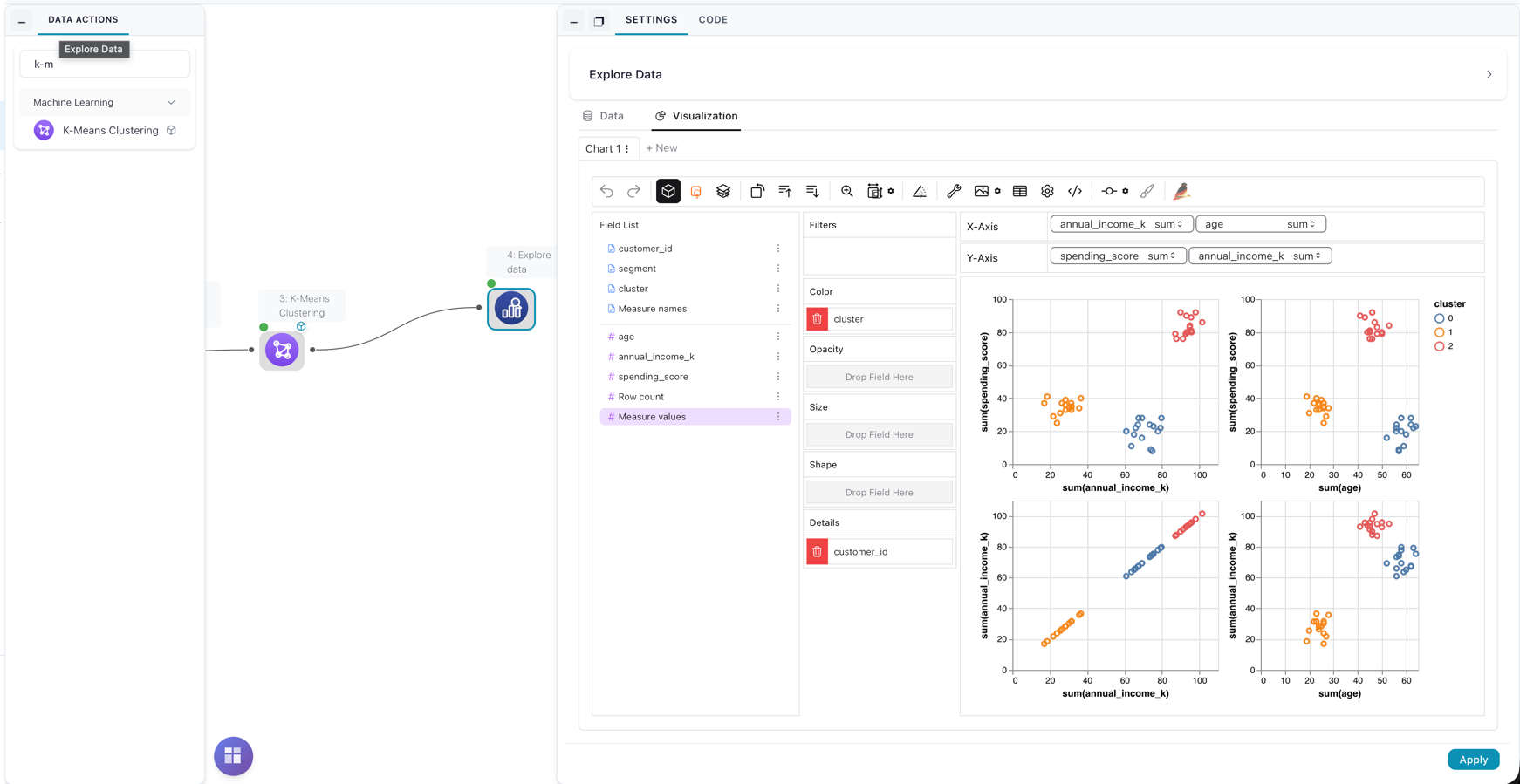1520x784 pixels.
Task: Select the painter brush icon
Action: [1147, 191]
